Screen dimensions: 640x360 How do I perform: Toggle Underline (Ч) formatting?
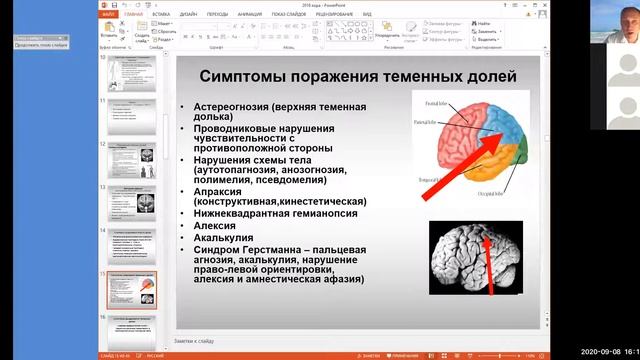coord(200,37)
